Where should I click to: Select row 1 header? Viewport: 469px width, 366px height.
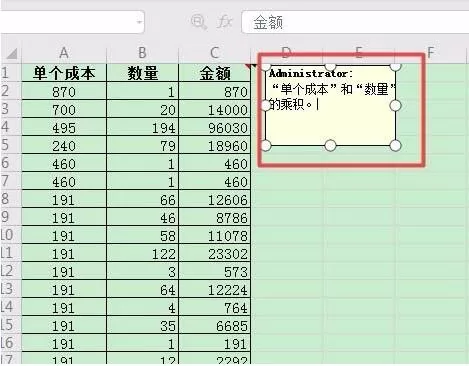coord(10,72)
